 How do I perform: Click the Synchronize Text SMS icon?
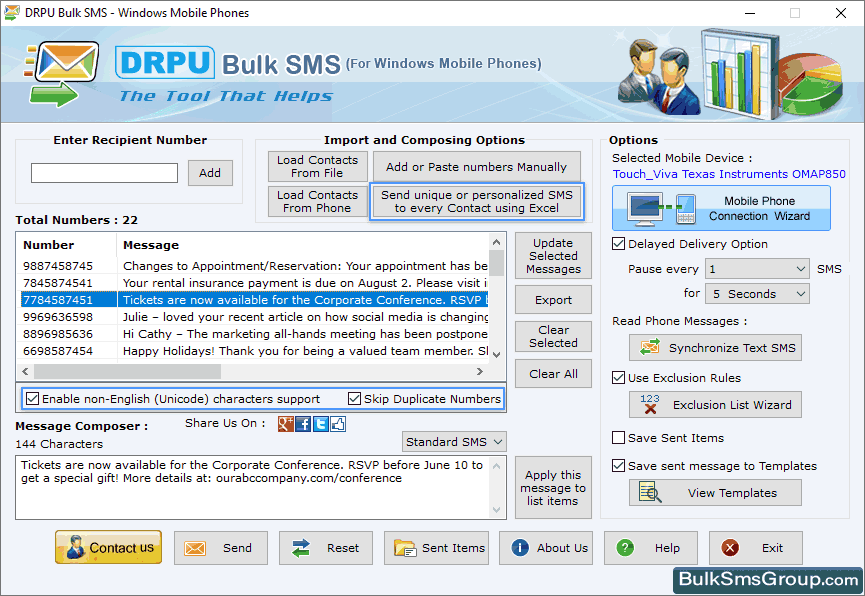click(650, 348)
